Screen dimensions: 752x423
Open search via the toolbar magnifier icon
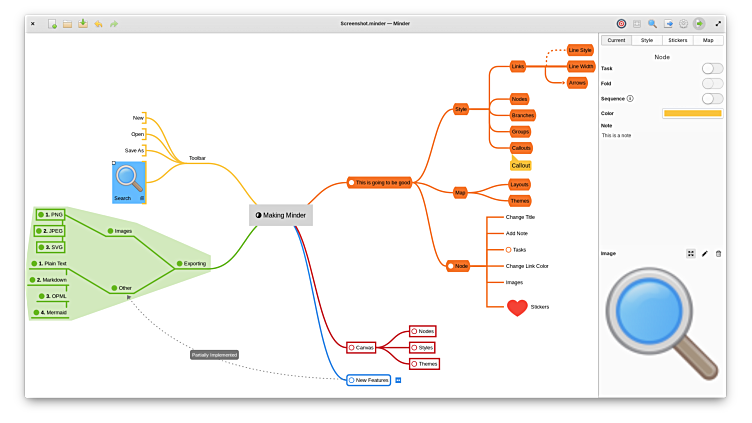652,23
